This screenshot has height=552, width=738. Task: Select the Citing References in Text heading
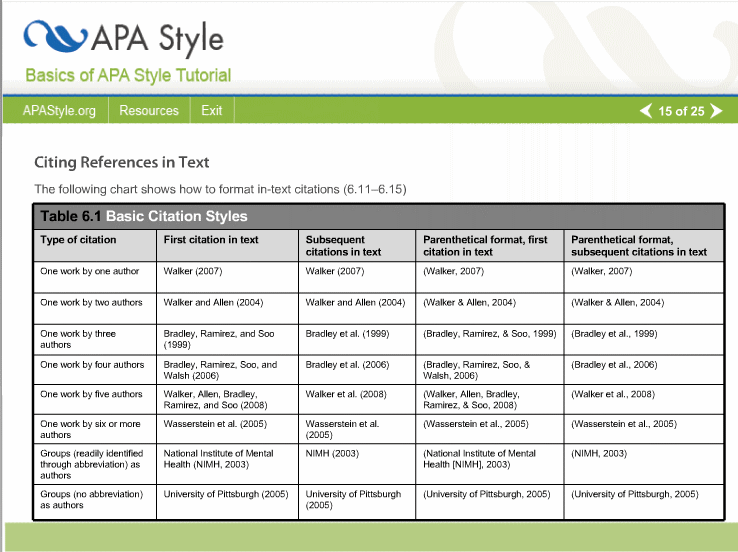(x=121, y=162)
